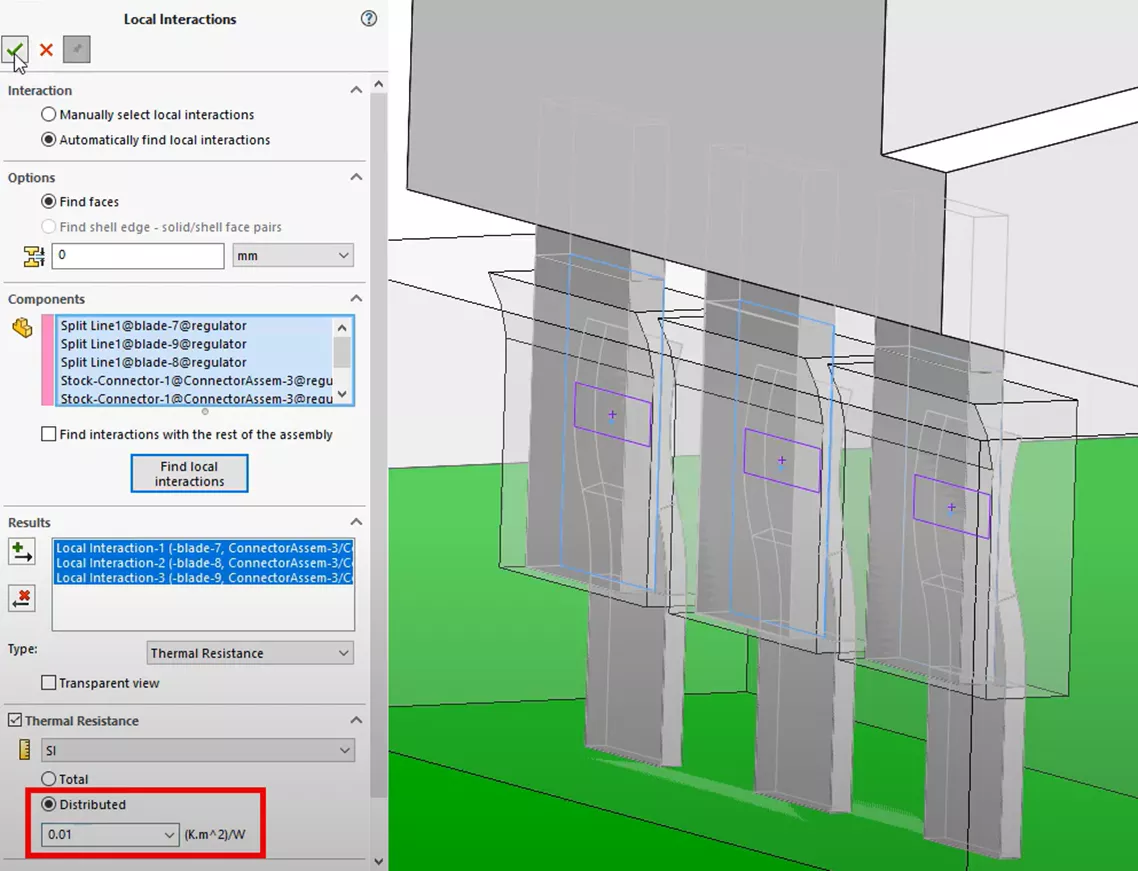Image resolution: width=1138 pixels, height=871 pixels.
Task: Open help via the question mark icon
Action: 368,18
